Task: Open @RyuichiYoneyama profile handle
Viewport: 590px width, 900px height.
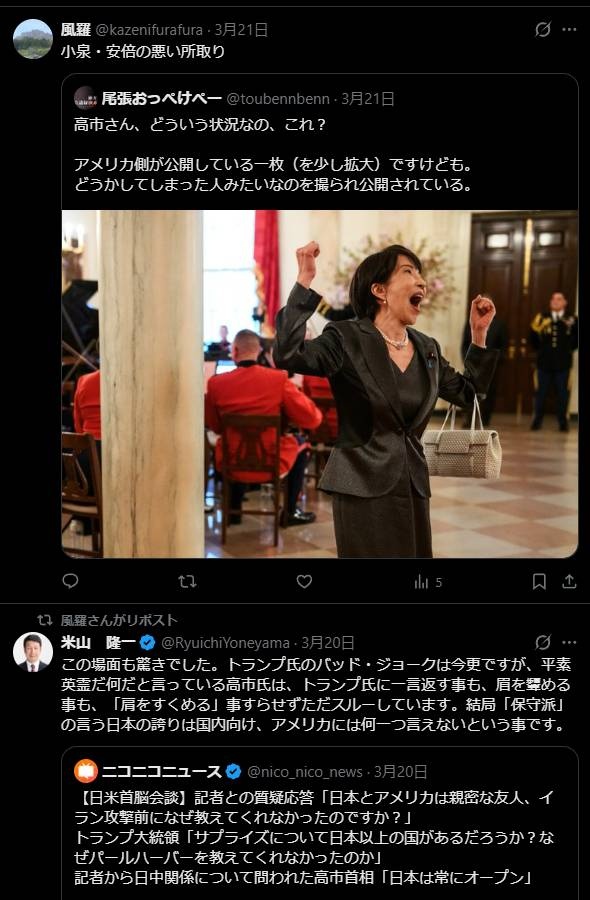Action: pos(225,642)
